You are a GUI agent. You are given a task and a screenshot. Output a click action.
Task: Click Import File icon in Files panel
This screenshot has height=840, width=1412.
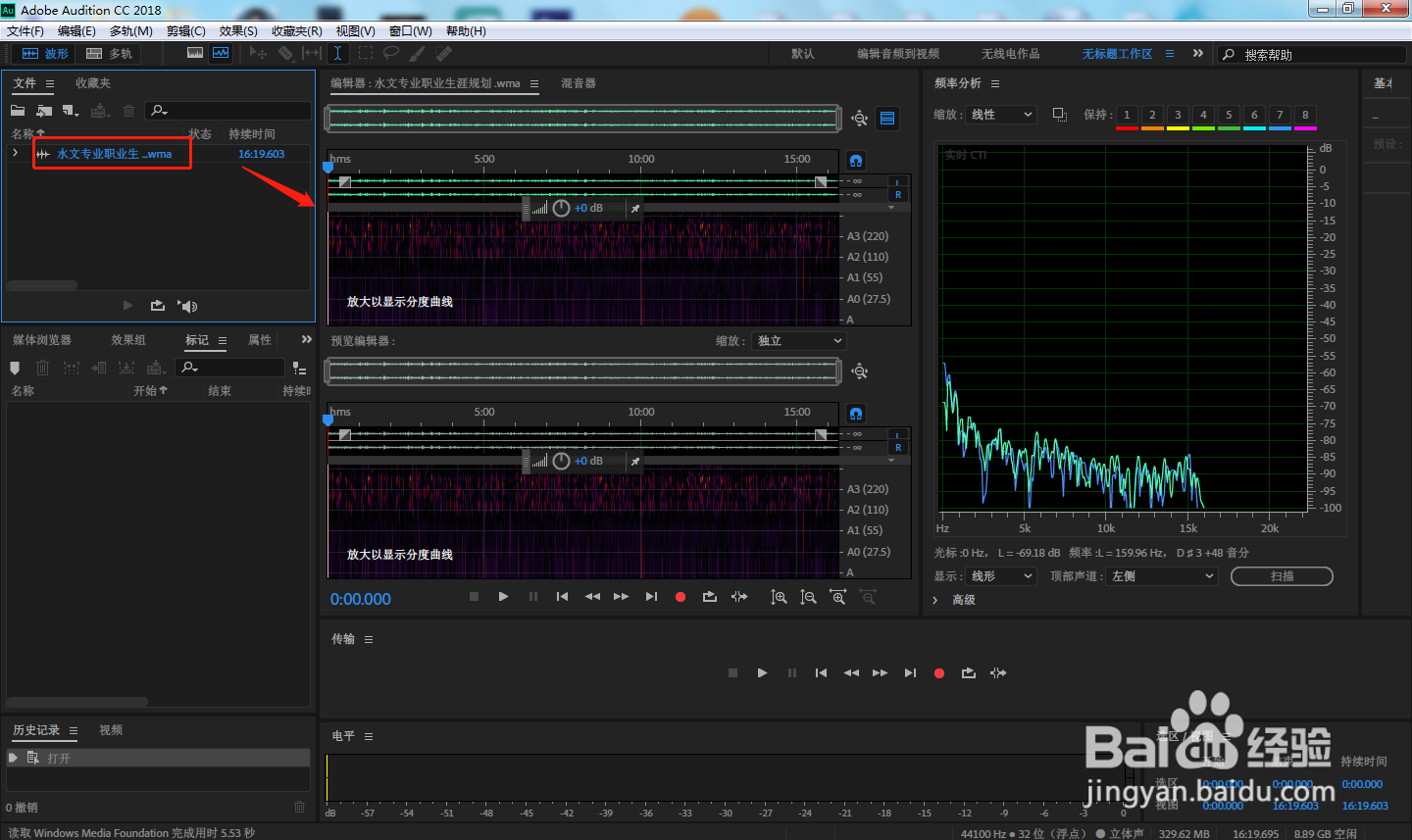[44, 111]
